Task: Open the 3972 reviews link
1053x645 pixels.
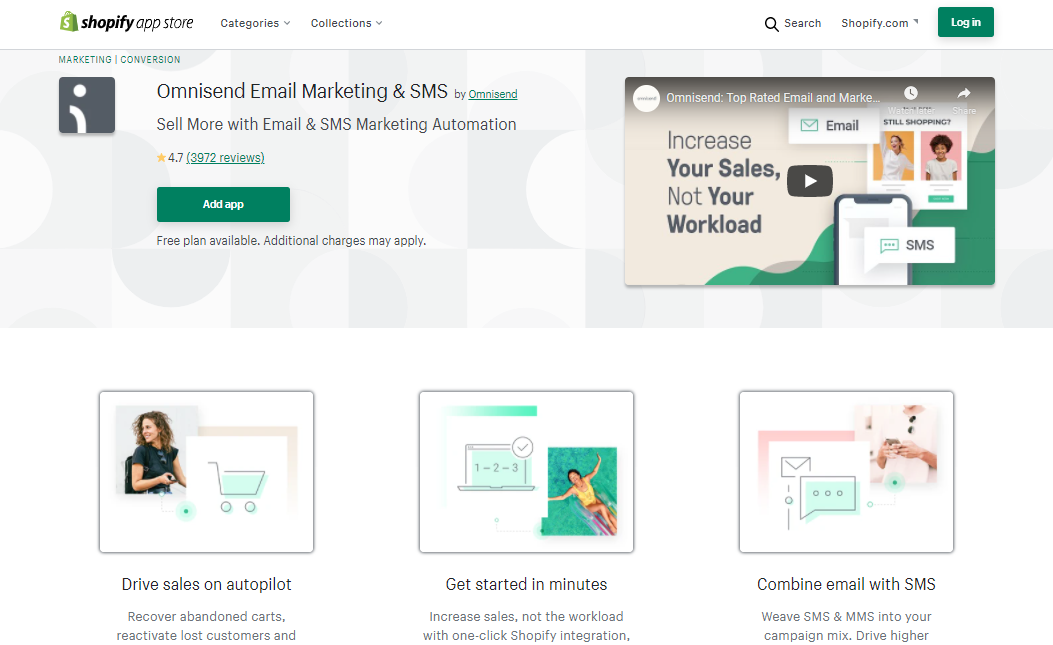Action: (x=225, y=158)
